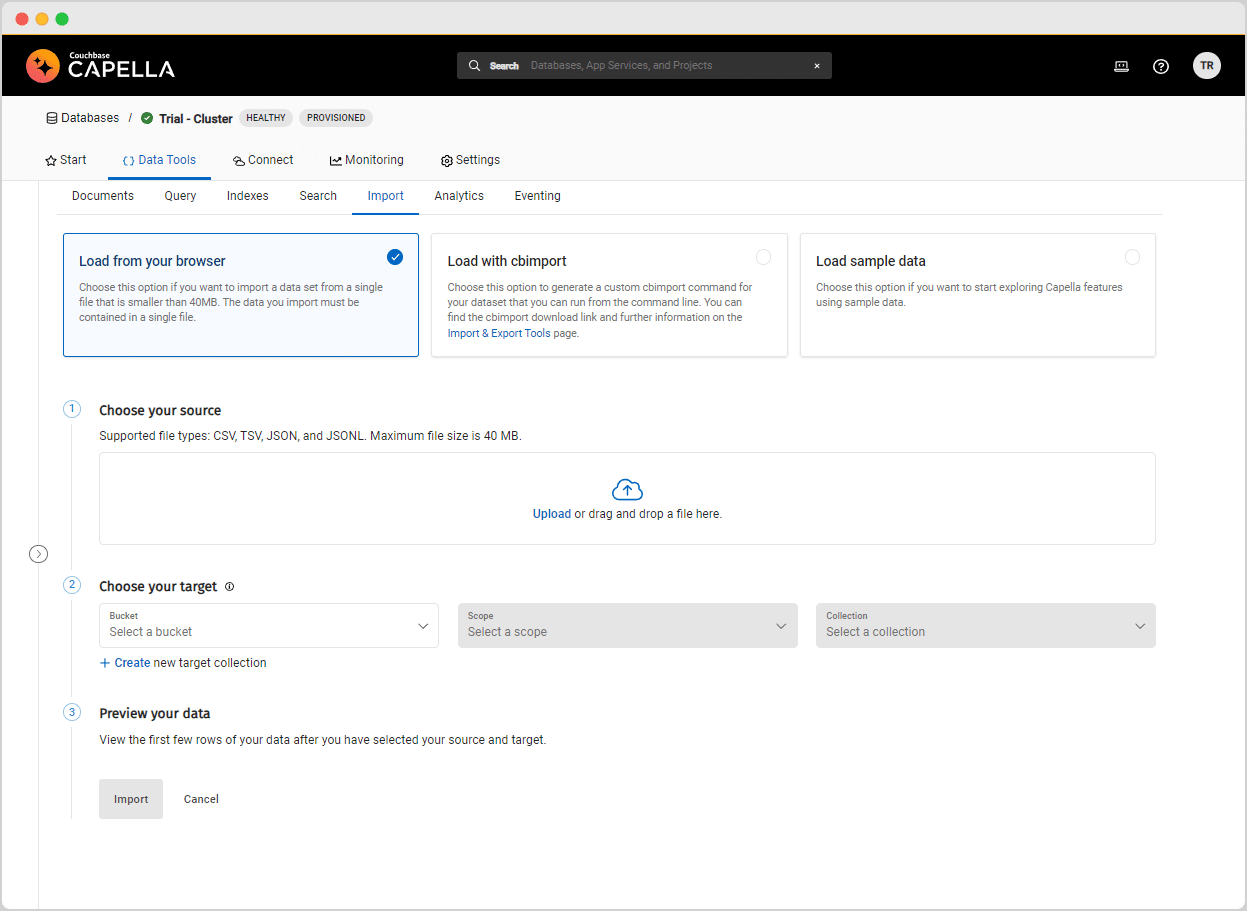Click the Upload drag and drop area
The image size is (1247, 911).
(x=627, y=498)
